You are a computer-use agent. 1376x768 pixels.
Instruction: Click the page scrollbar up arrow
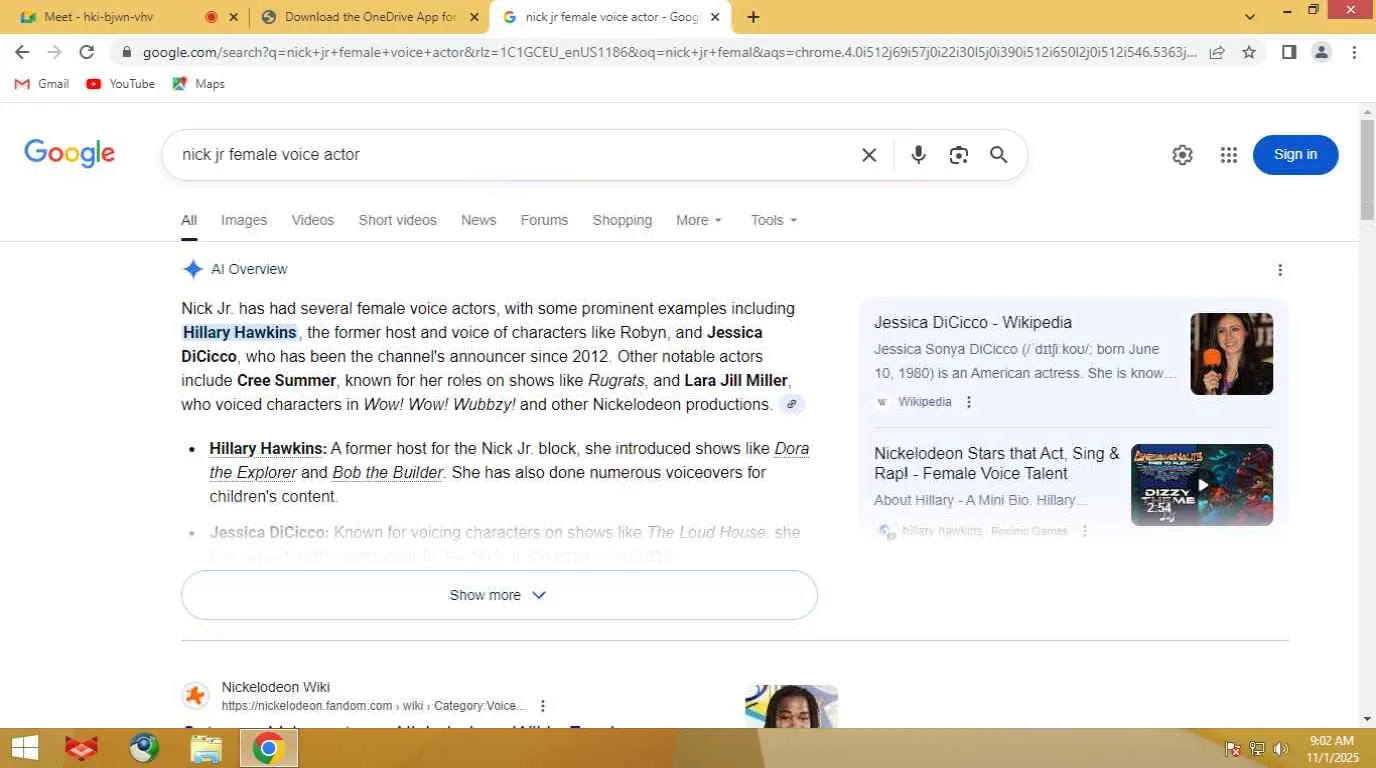[x=1367, y=110]
